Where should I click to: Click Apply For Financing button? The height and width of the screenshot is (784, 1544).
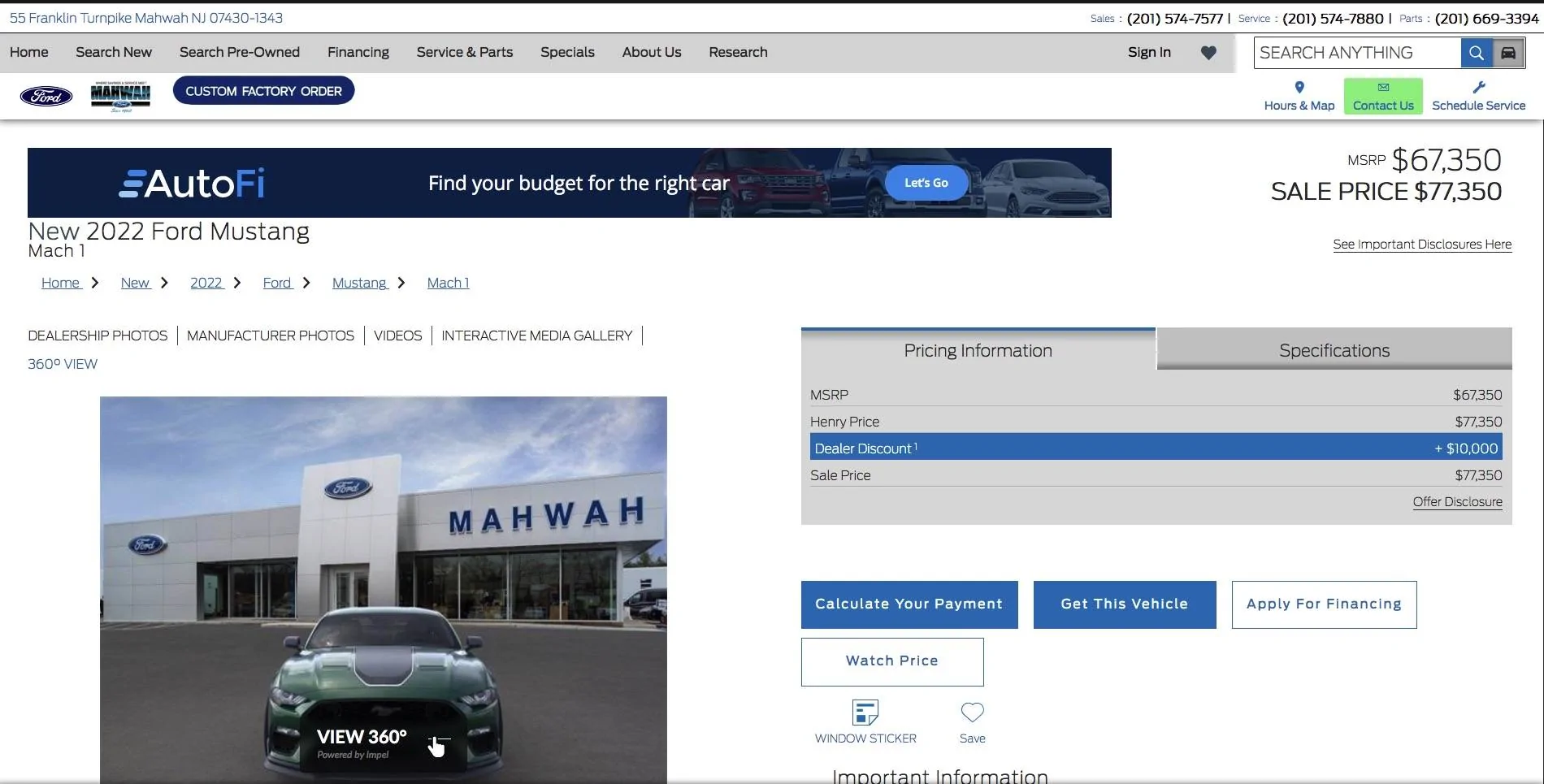(1324, 604)
